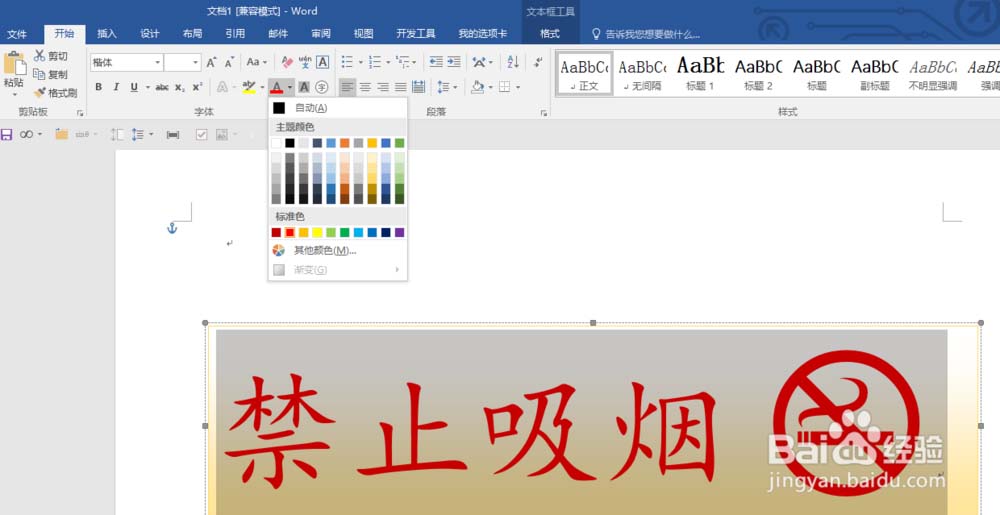The width and height of the screenshot is (1000, 515).
Task: Pick the yellow standard color swatch
Action: pyautogui.click(x=317, y=233)
